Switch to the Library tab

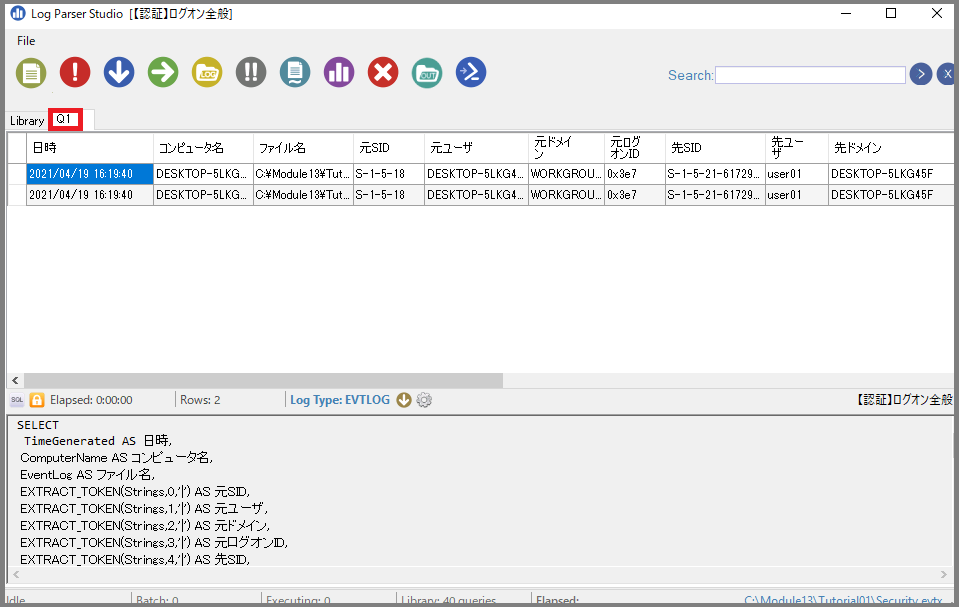[x=27, y=121]
